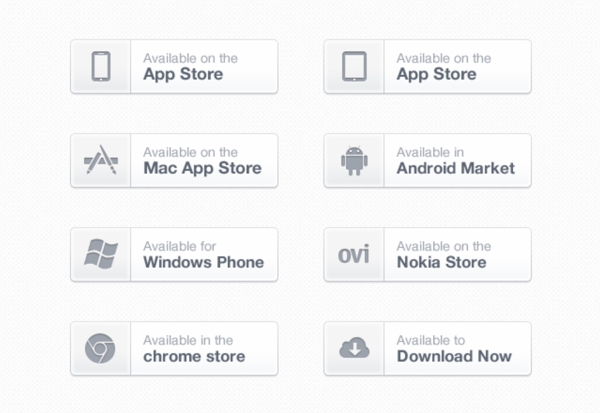Click the "chrome store" button text

click(x=193, y=356)
